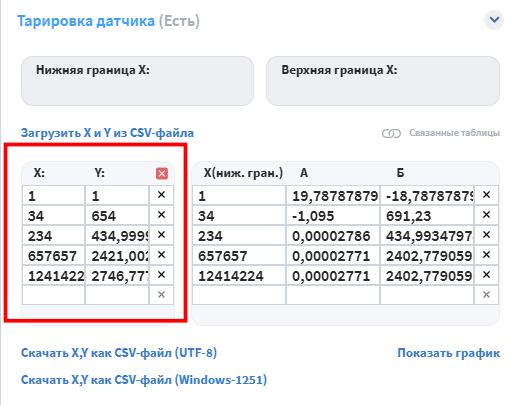Delete coefficient row with X 12414224
Image resolution: width=522 pixels, height=405 pixels.
pyautogui.click(x=486, y=275)
